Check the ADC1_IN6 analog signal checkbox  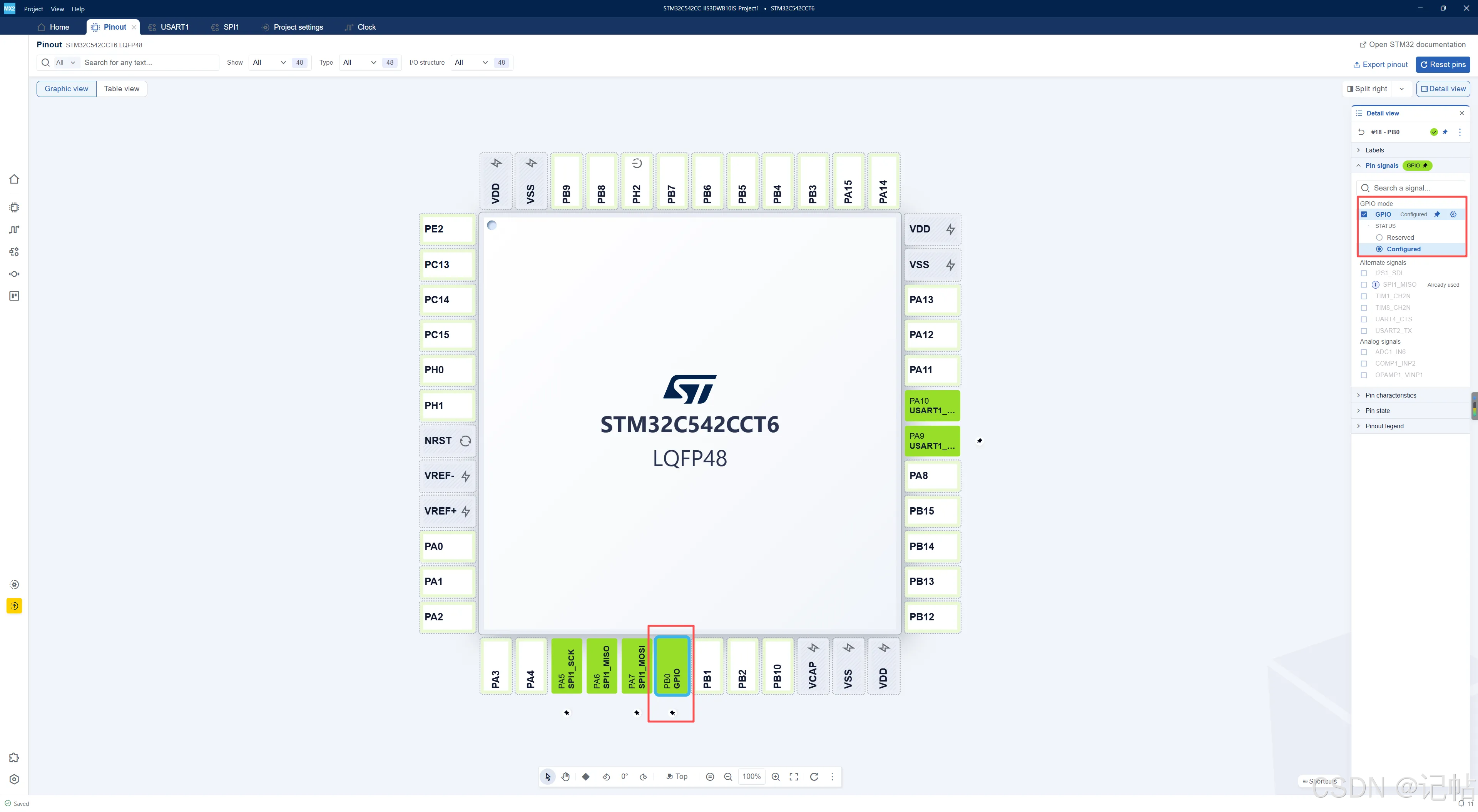(x=1364, y=352)
